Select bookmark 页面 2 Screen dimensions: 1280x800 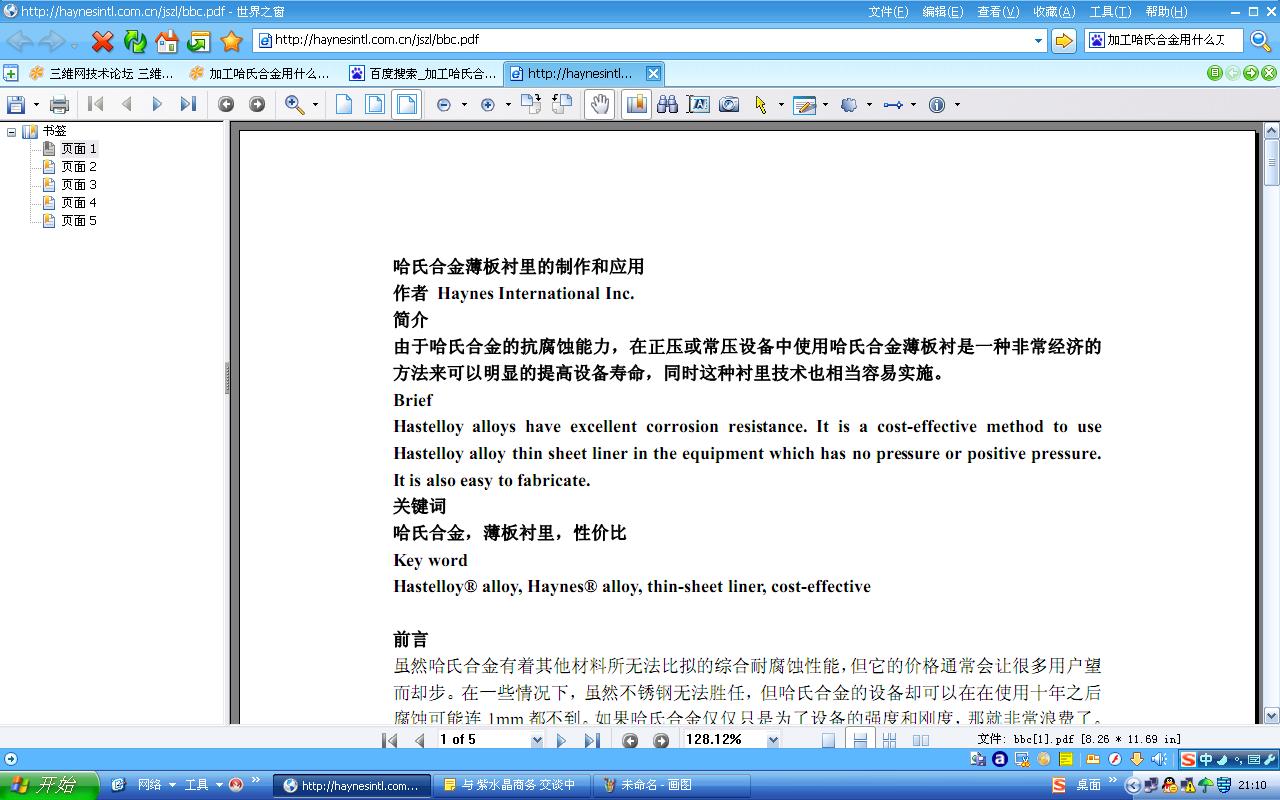(79, 166)
